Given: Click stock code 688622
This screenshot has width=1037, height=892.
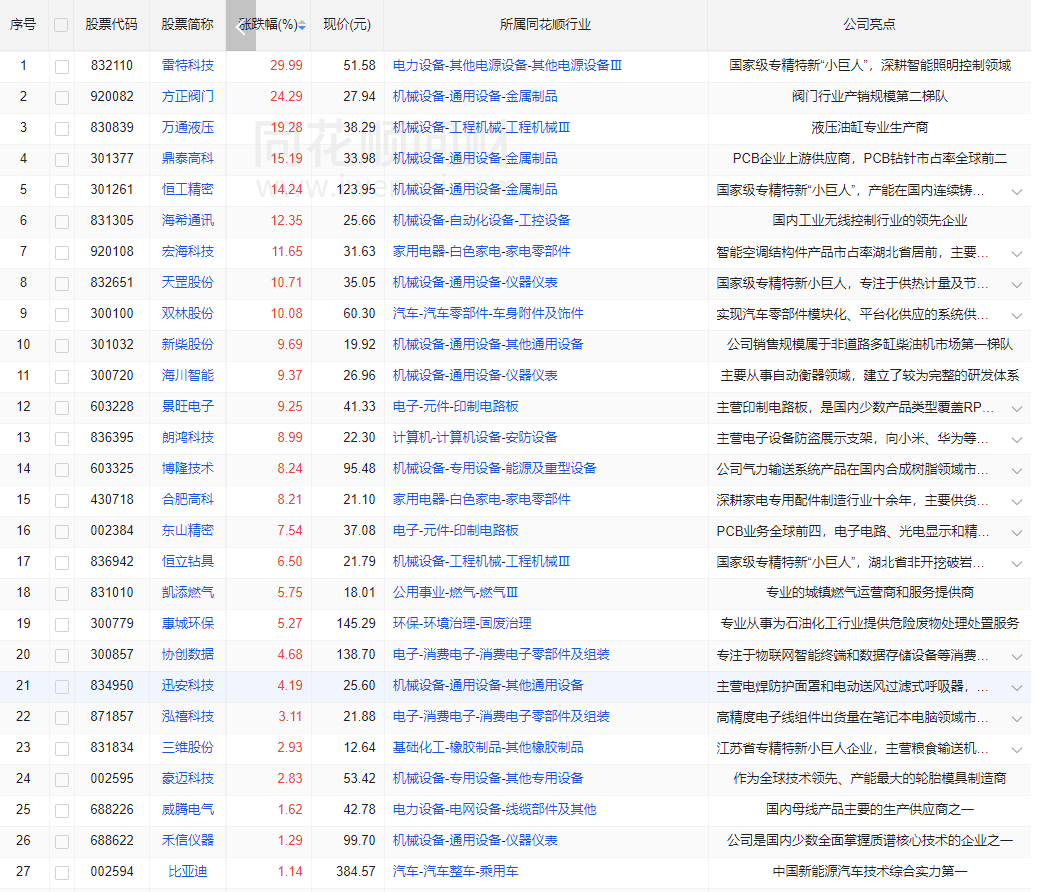Looking at the screenshot, I should click(112, 840).
